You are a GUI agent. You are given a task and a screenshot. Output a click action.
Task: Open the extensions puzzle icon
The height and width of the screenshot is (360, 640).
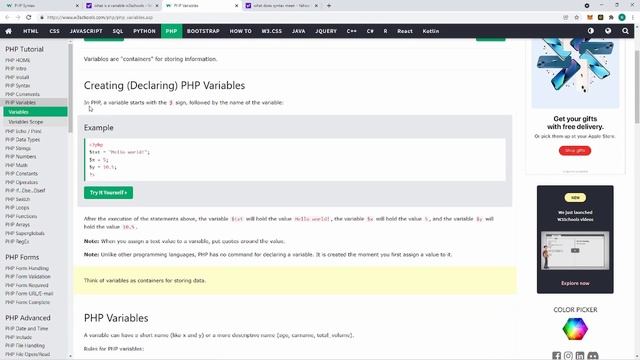click(x=611, y=17)
